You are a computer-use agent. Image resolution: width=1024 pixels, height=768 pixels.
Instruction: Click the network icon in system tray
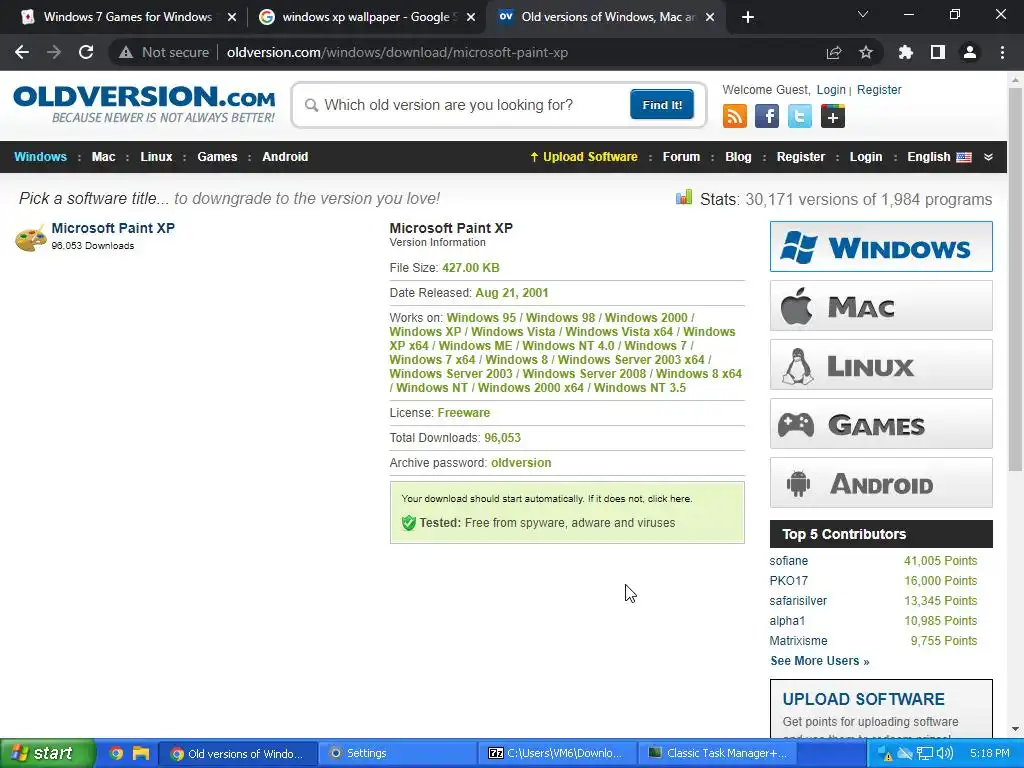pos(925,753)
